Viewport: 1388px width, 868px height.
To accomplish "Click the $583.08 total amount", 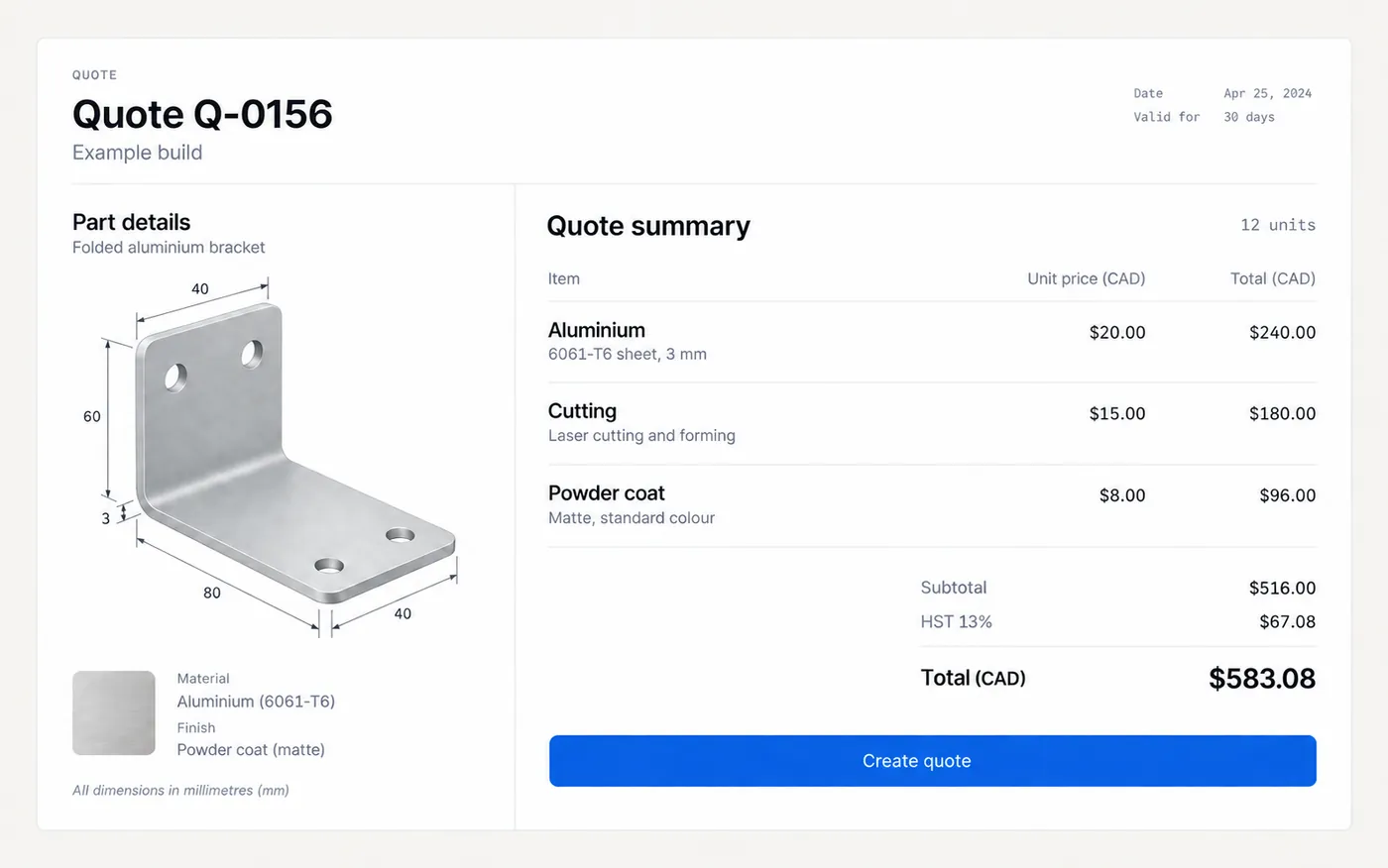I will tap(1262, 679).
